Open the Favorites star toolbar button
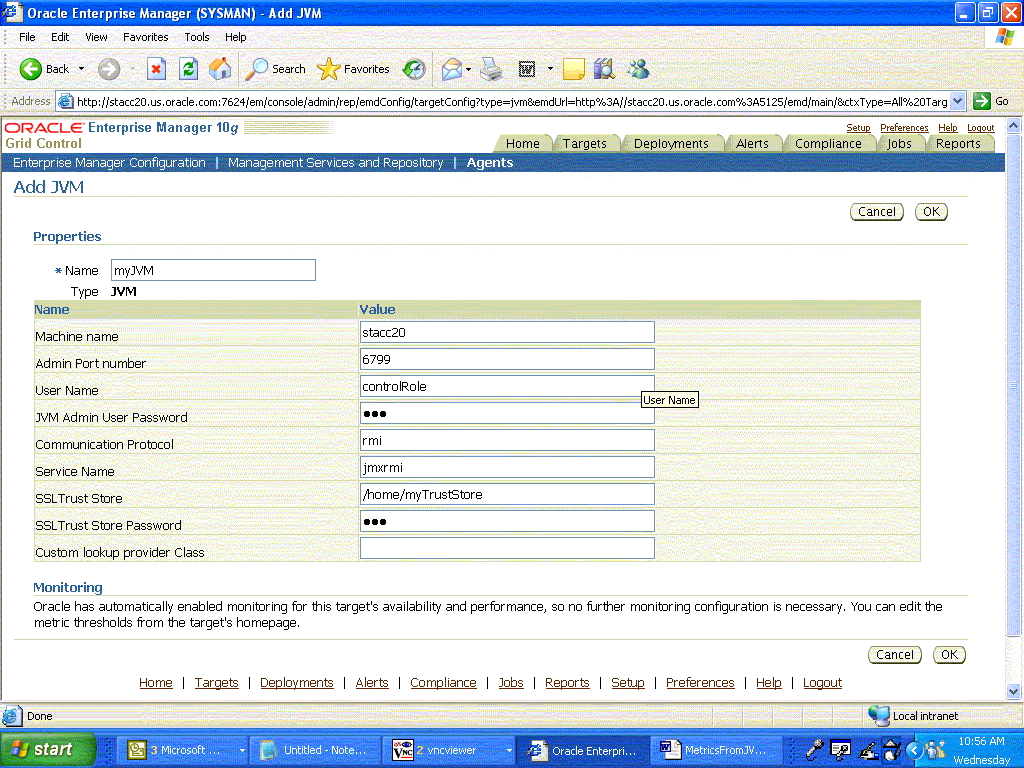The image size is (1024, 768). pos(353,69)
